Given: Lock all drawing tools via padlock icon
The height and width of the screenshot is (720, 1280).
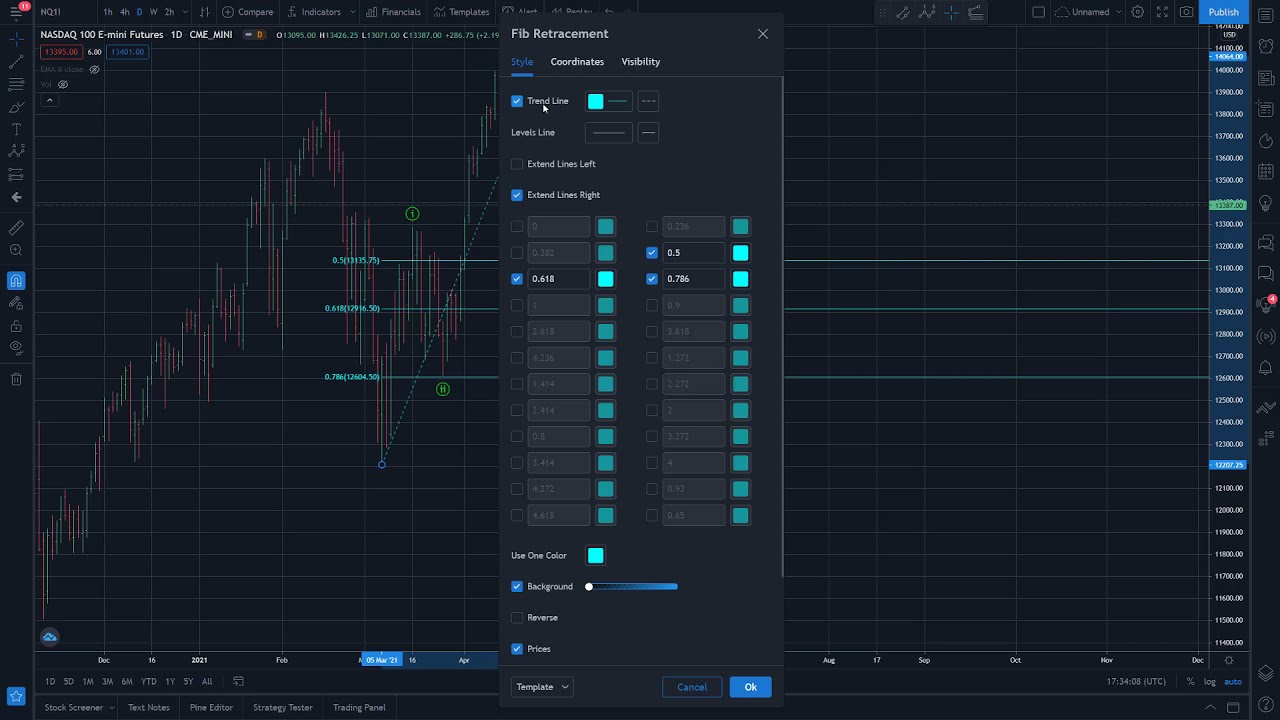Looking at the screenshot, I should coord(16,326).
